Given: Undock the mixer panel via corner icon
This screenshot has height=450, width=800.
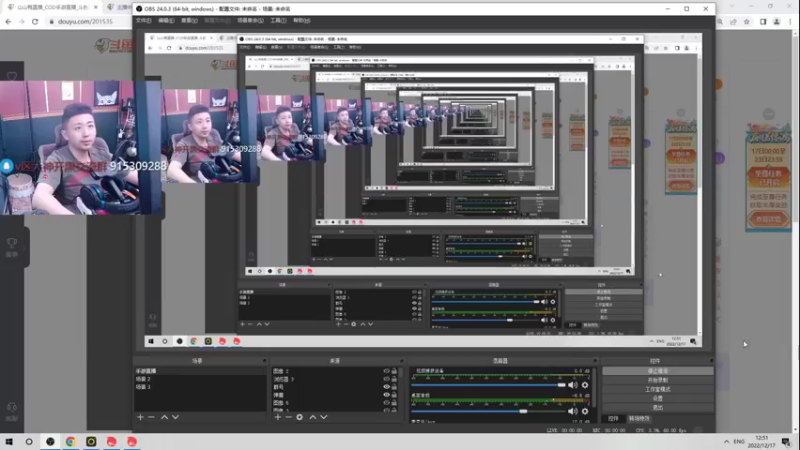Looking at the screenshot, I should pos(594,361).
